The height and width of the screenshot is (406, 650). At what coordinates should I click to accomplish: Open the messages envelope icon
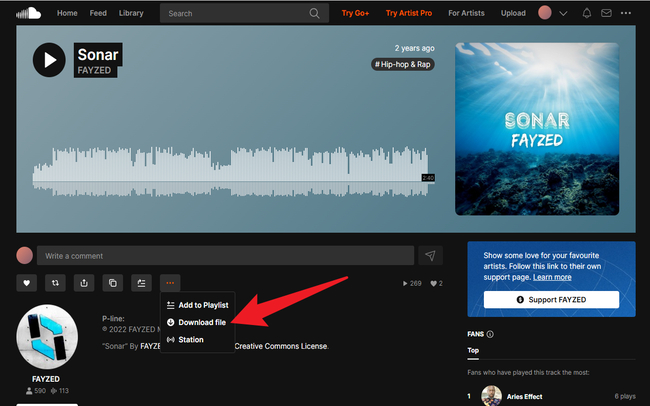[x=606, y=13]
